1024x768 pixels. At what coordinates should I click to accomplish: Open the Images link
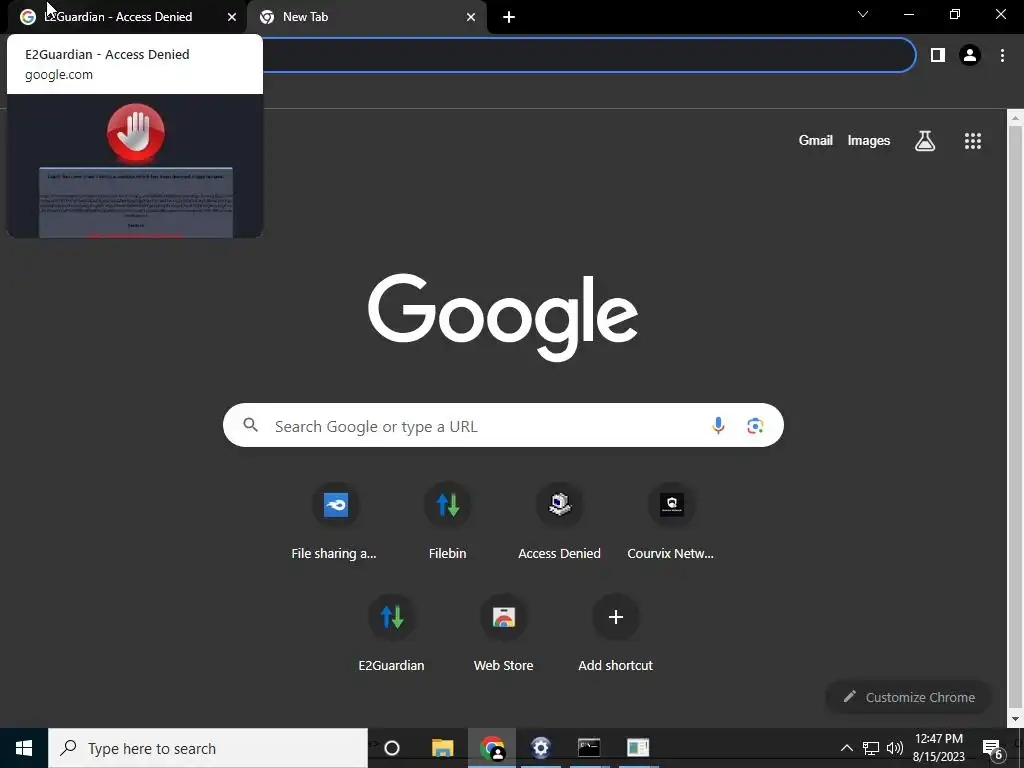tap(869, 140)
